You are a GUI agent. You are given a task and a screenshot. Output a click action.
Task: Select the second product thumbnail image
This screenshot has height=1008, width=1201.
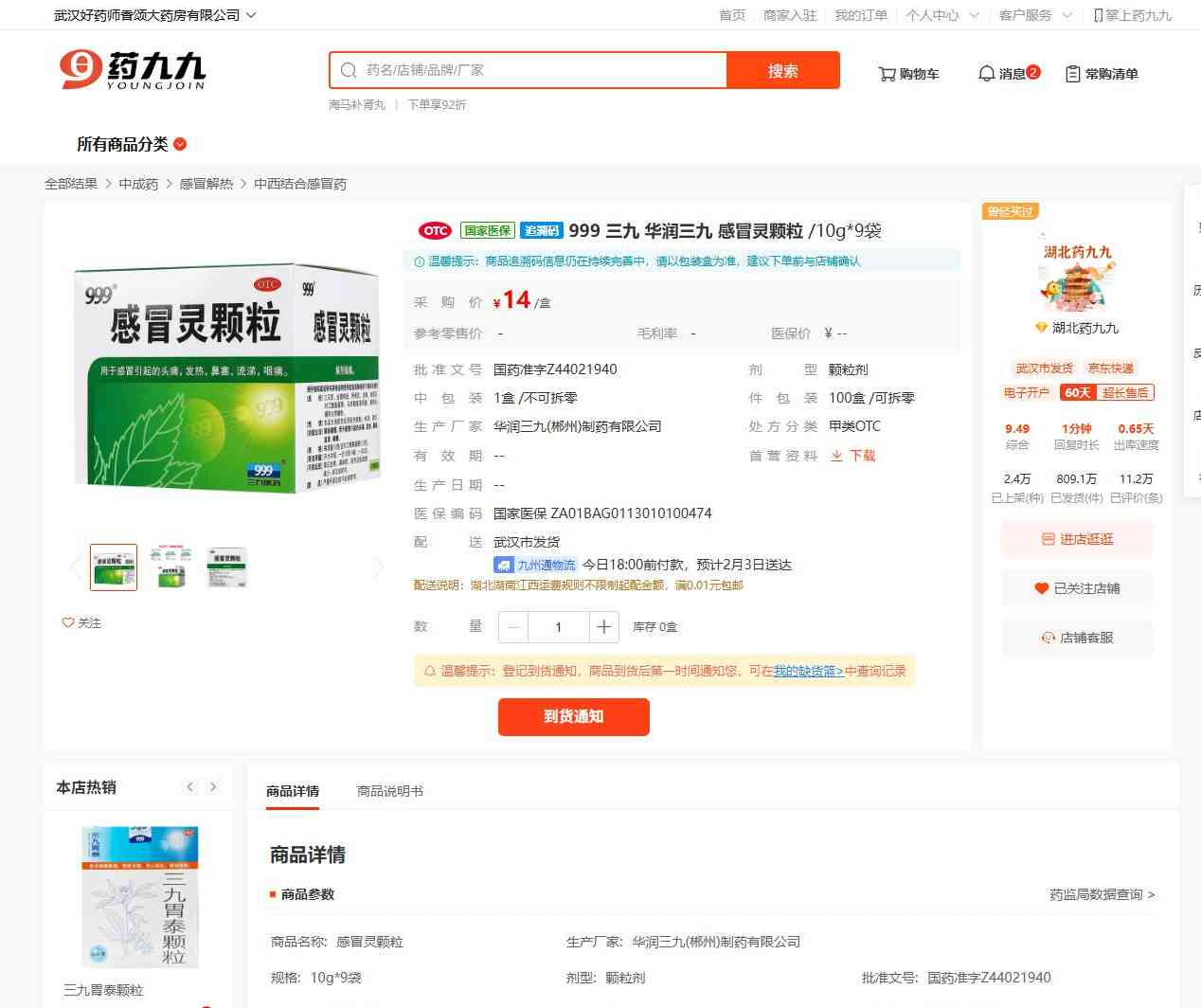170,567
